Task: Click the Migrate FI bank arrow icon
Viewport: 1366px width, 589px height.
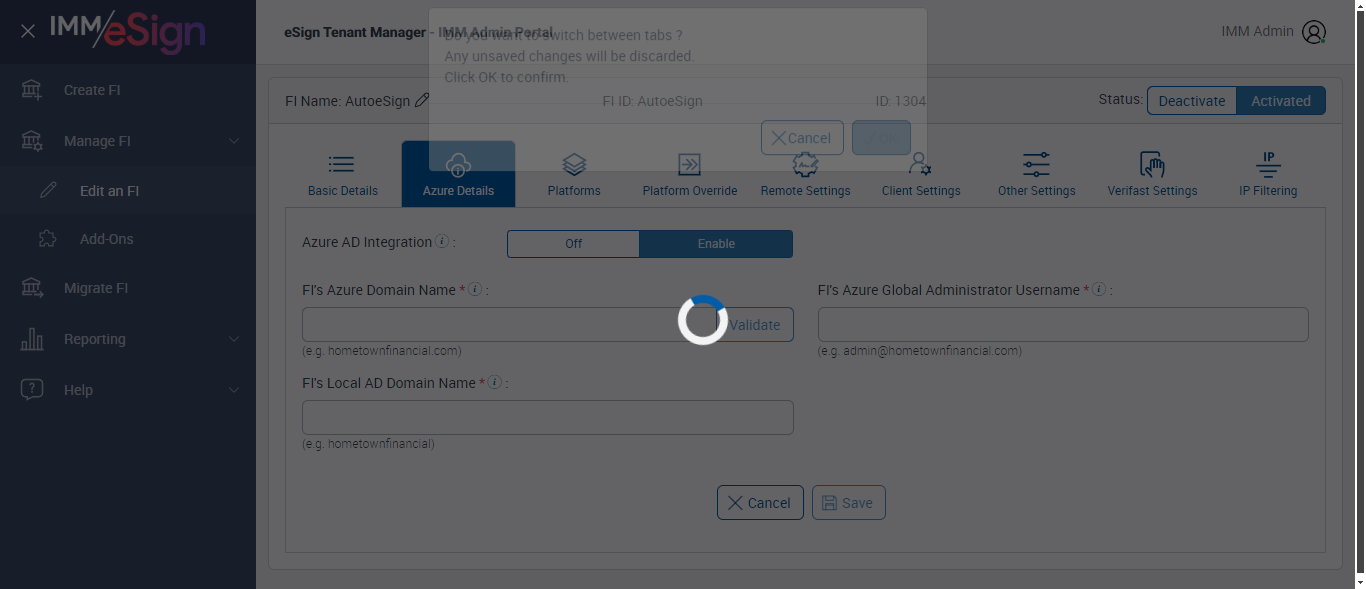Action: (32, 288)
